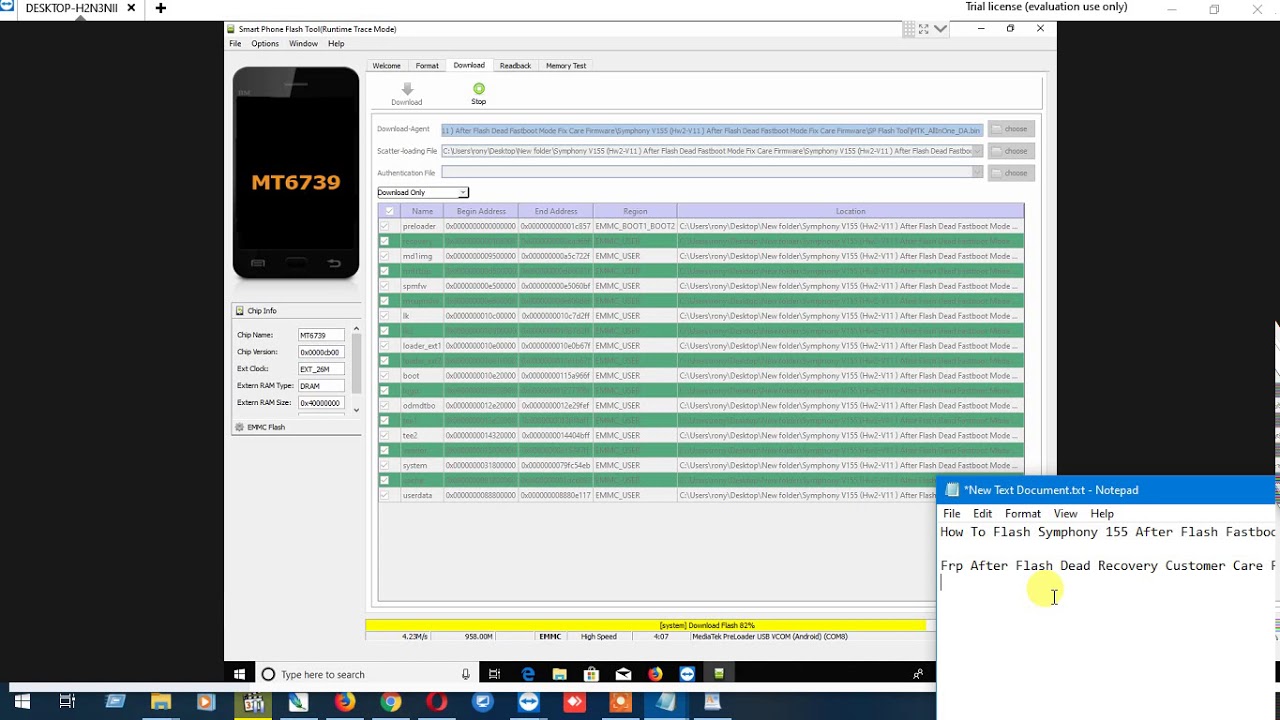
Task: Open Chrome on the outer taskbar
Action: pos(391,702)
